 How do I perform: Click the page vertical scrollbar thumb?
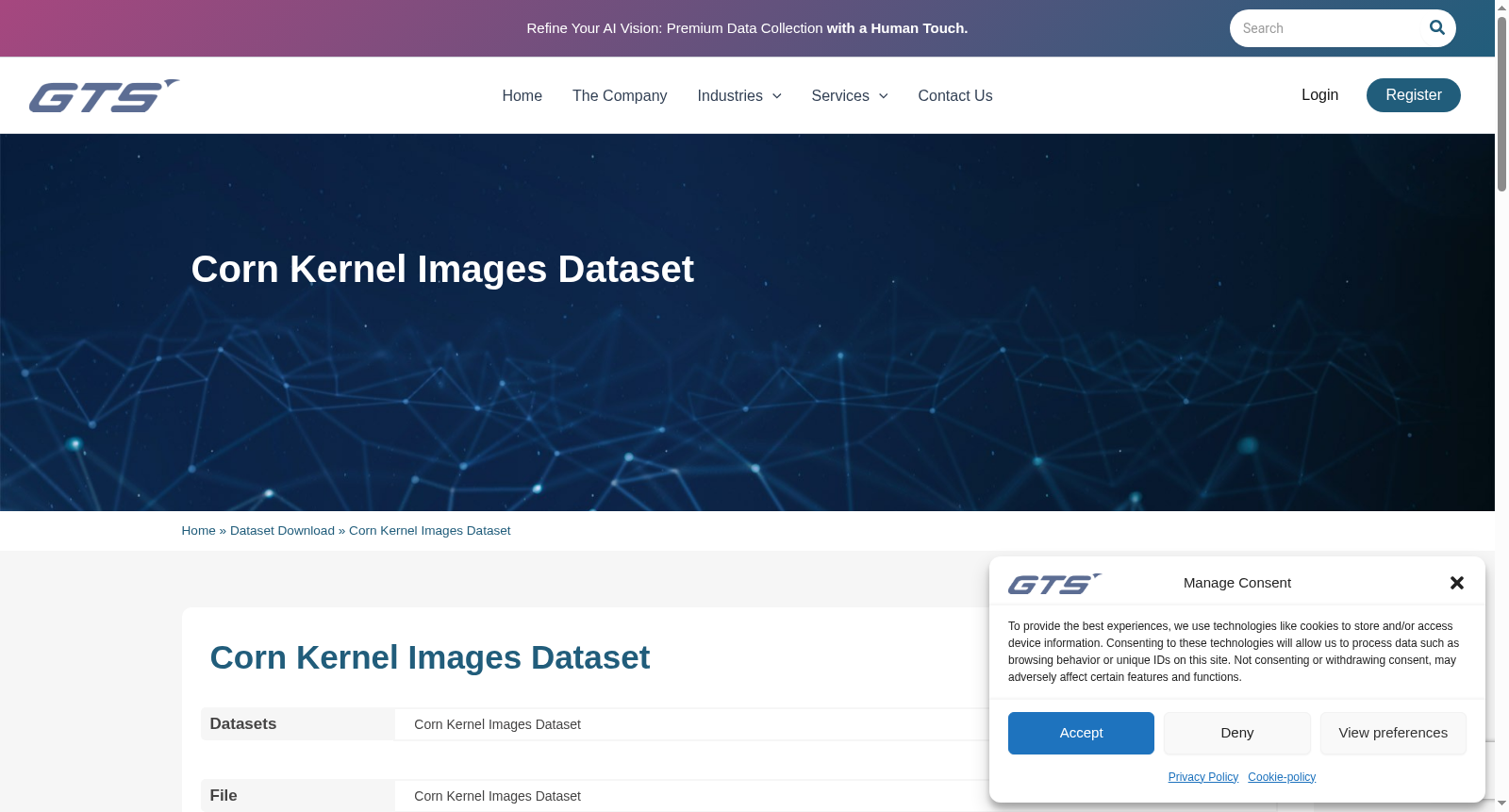coord(1501,104)
